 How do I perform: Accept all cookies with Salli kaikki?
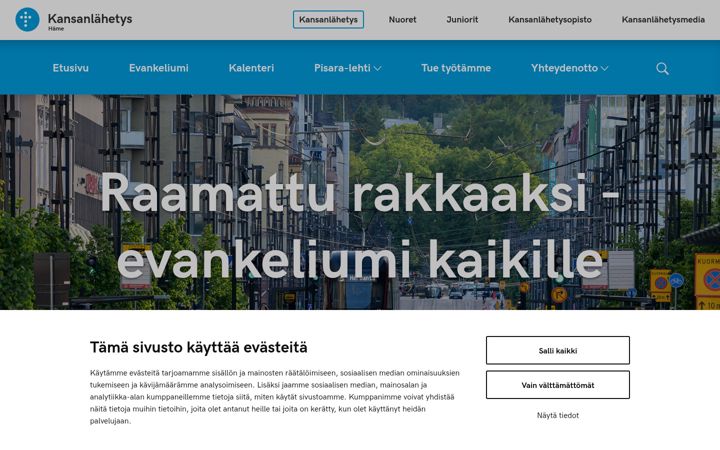click(x=558, y=350)
